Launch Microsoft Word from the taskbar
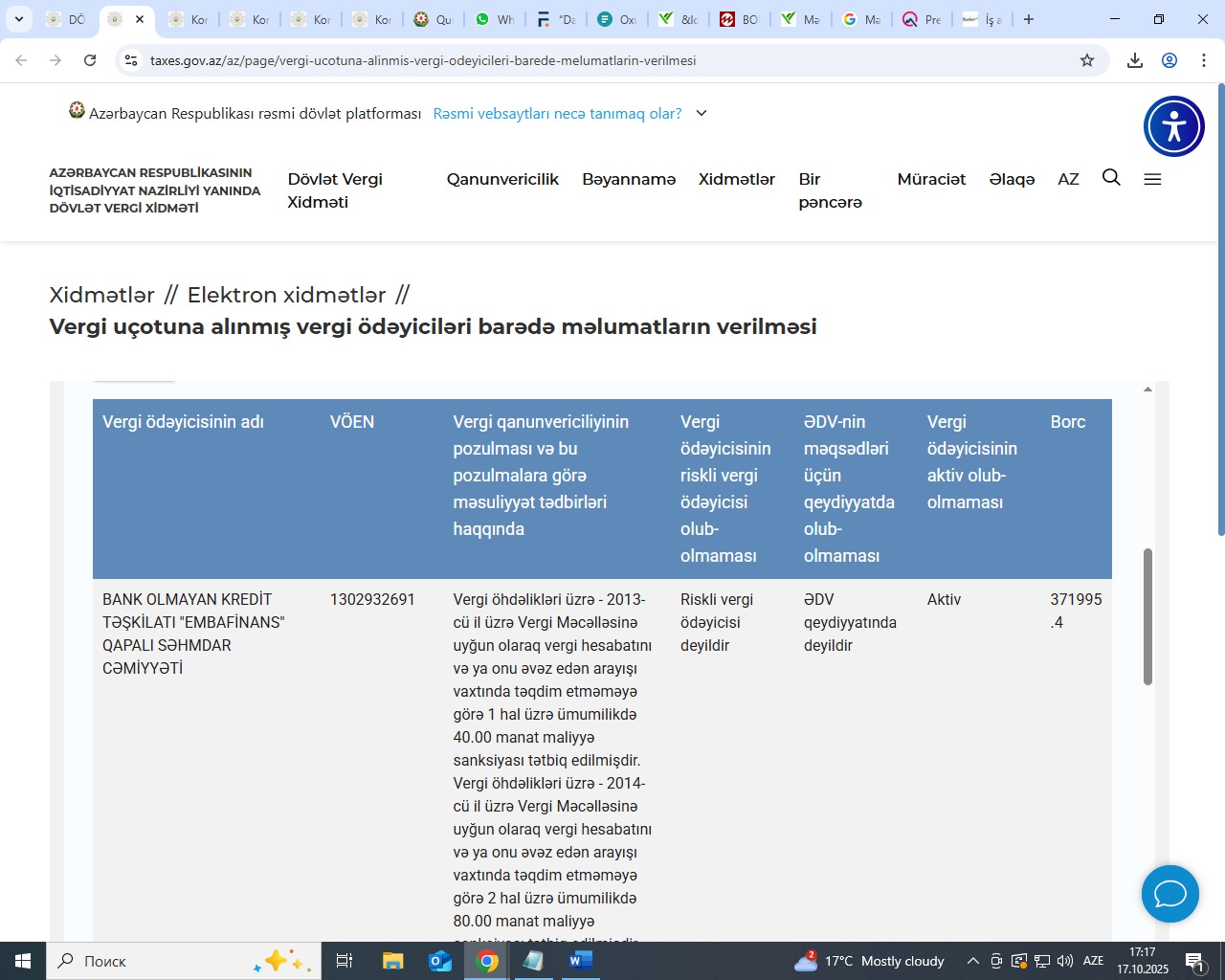1225x980 pixels. 580,961
